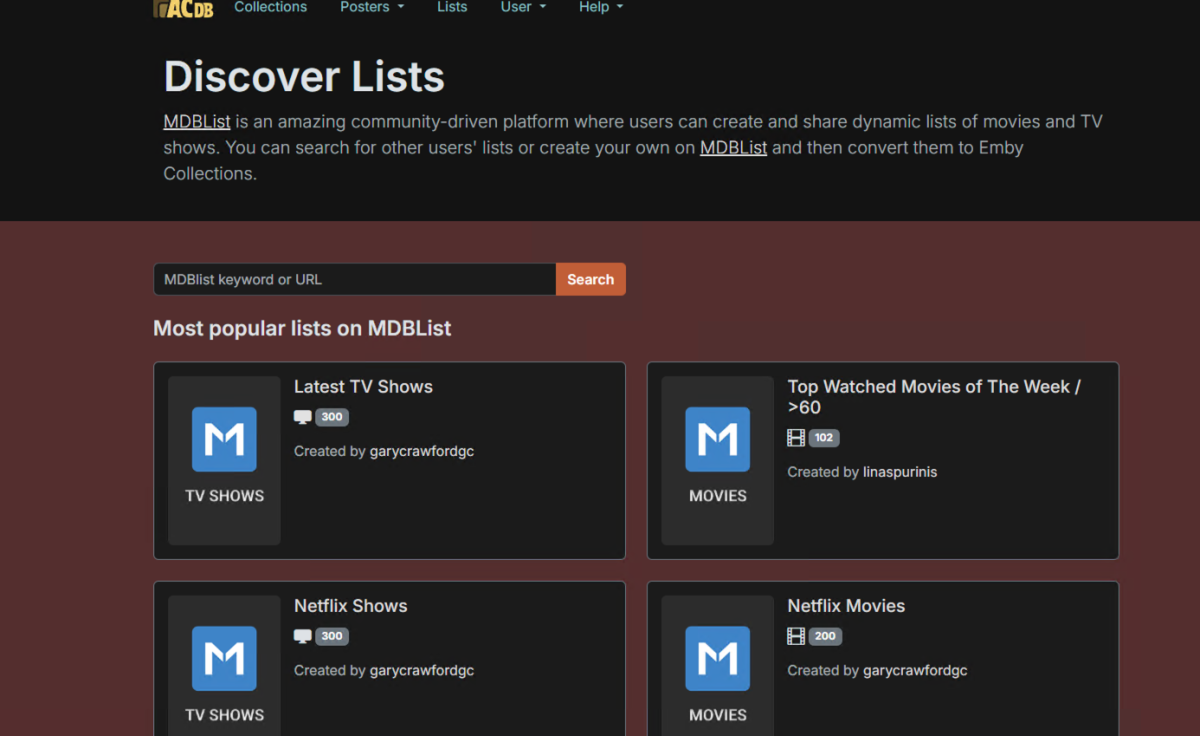Go to the Collections page

pyautogui.click(x=270, y=8)
